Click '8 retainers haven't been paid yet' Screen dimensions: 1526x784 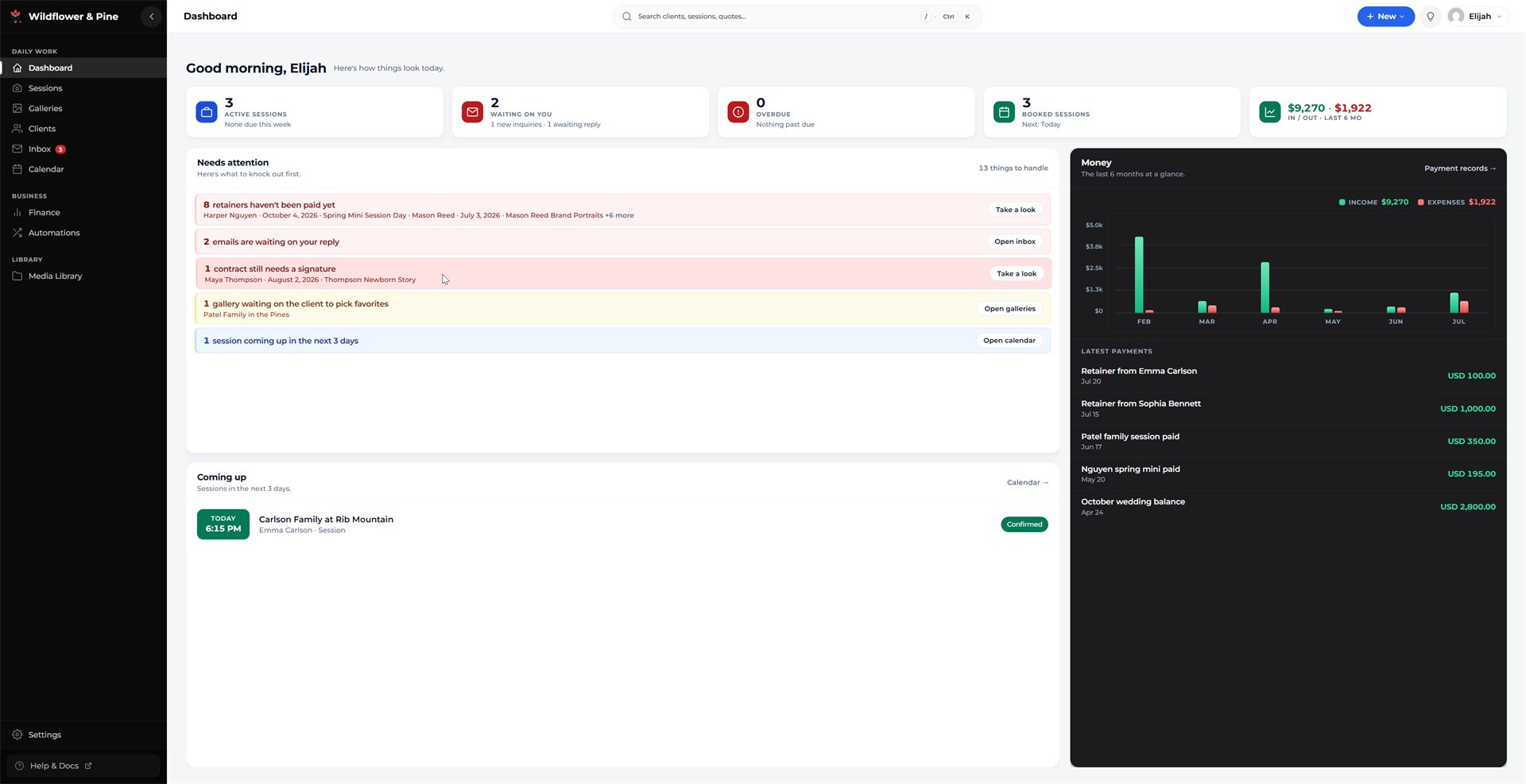tap(269, 204)
